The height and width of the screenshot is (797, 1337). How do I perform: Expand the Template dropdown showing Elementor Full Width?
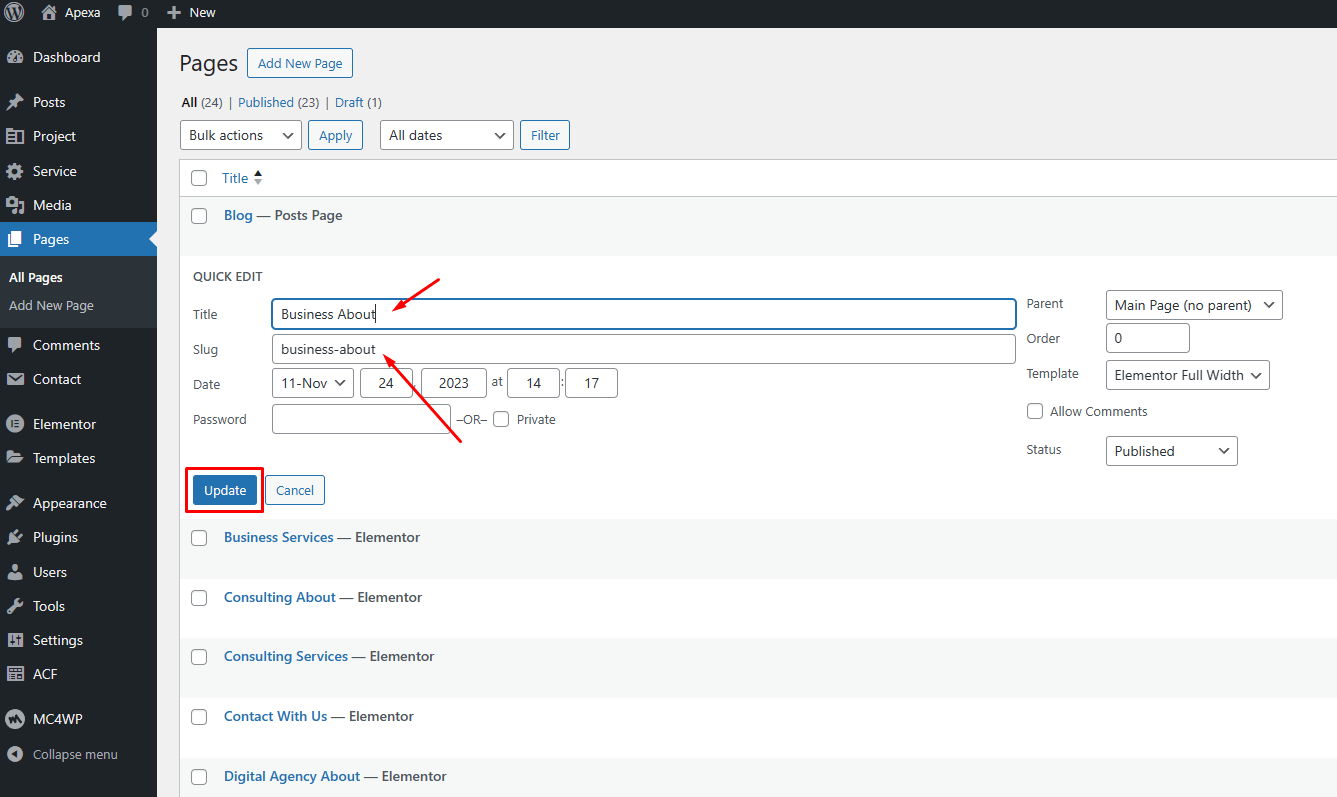click(x=1187, y=376)
